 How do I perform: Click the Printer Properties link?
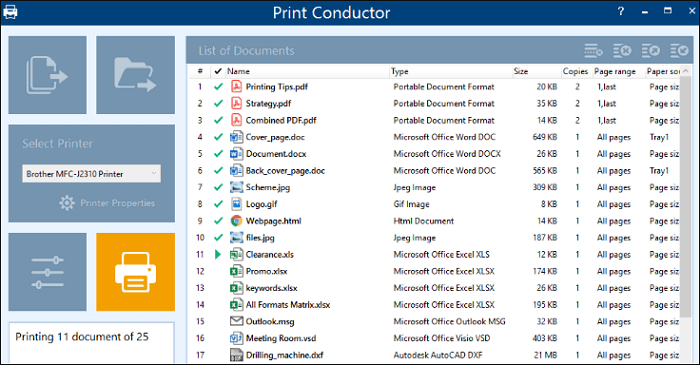(x=117, y=203)
